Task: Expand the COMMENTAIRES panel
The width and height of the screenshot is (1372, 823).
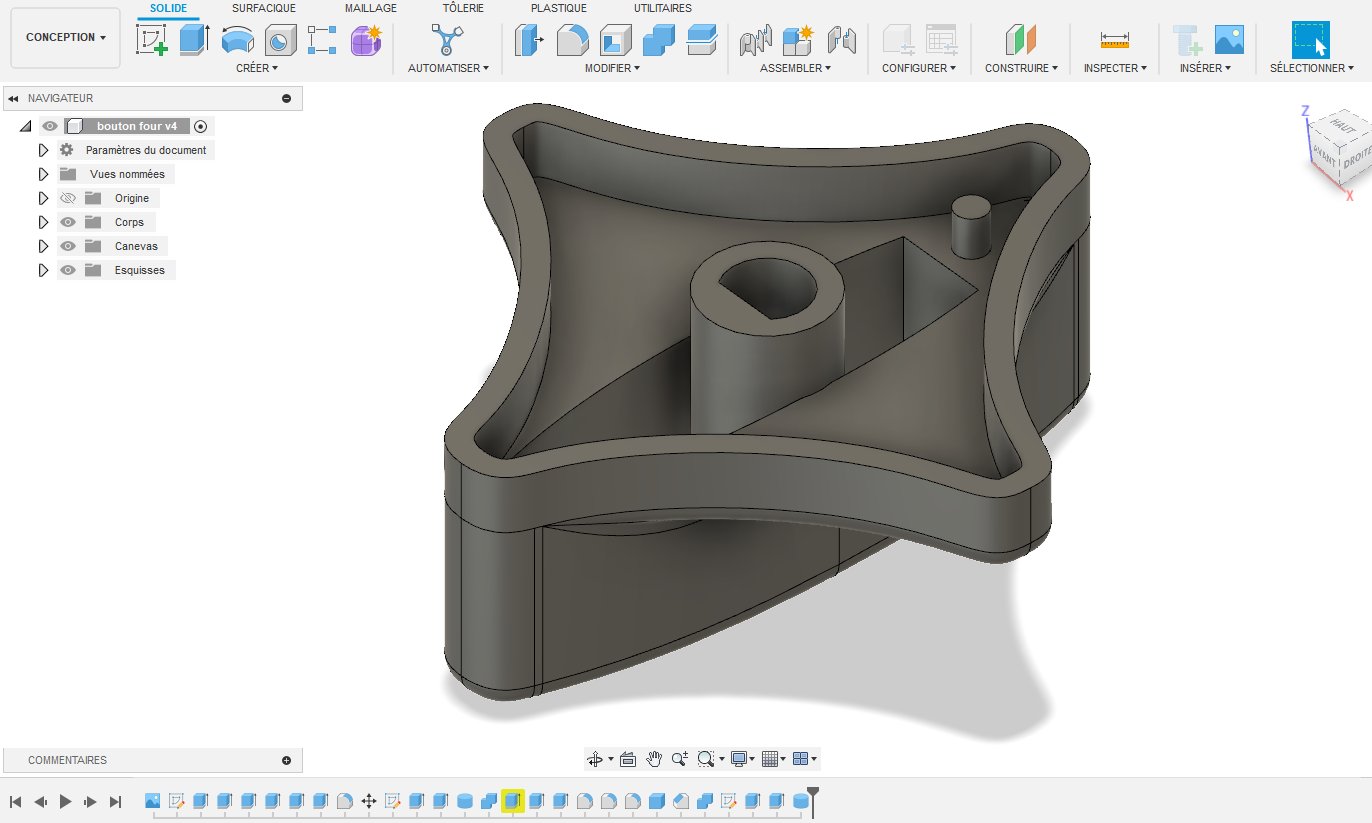Action: coord(286,760)
